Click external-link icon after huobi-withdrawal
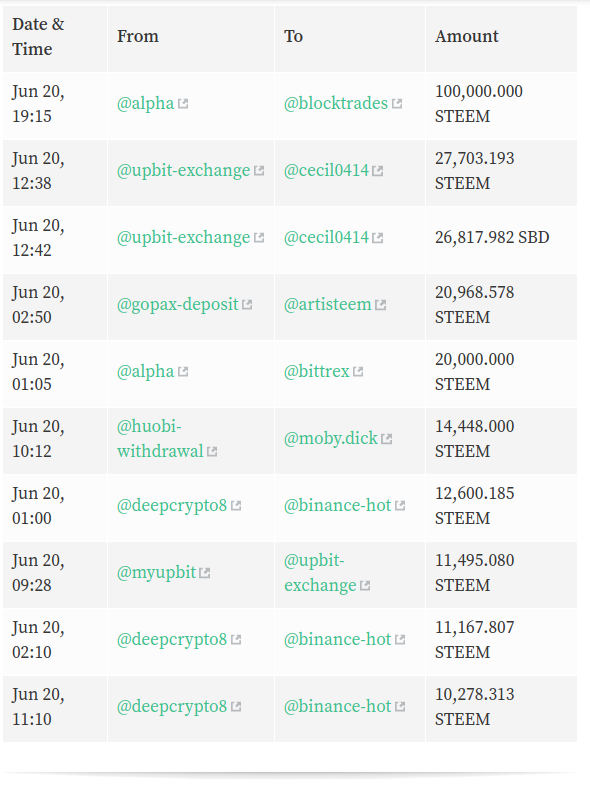590x790 pixels. [212, 451]
